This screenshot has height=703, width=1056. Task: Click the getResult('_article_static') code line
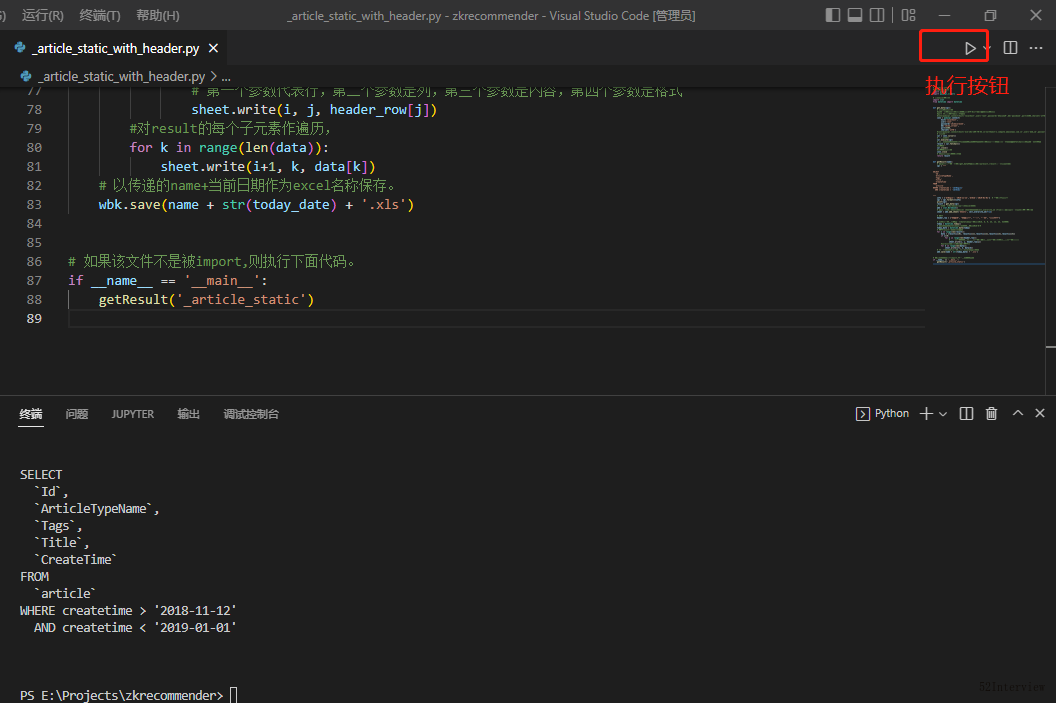pos(206,300)
